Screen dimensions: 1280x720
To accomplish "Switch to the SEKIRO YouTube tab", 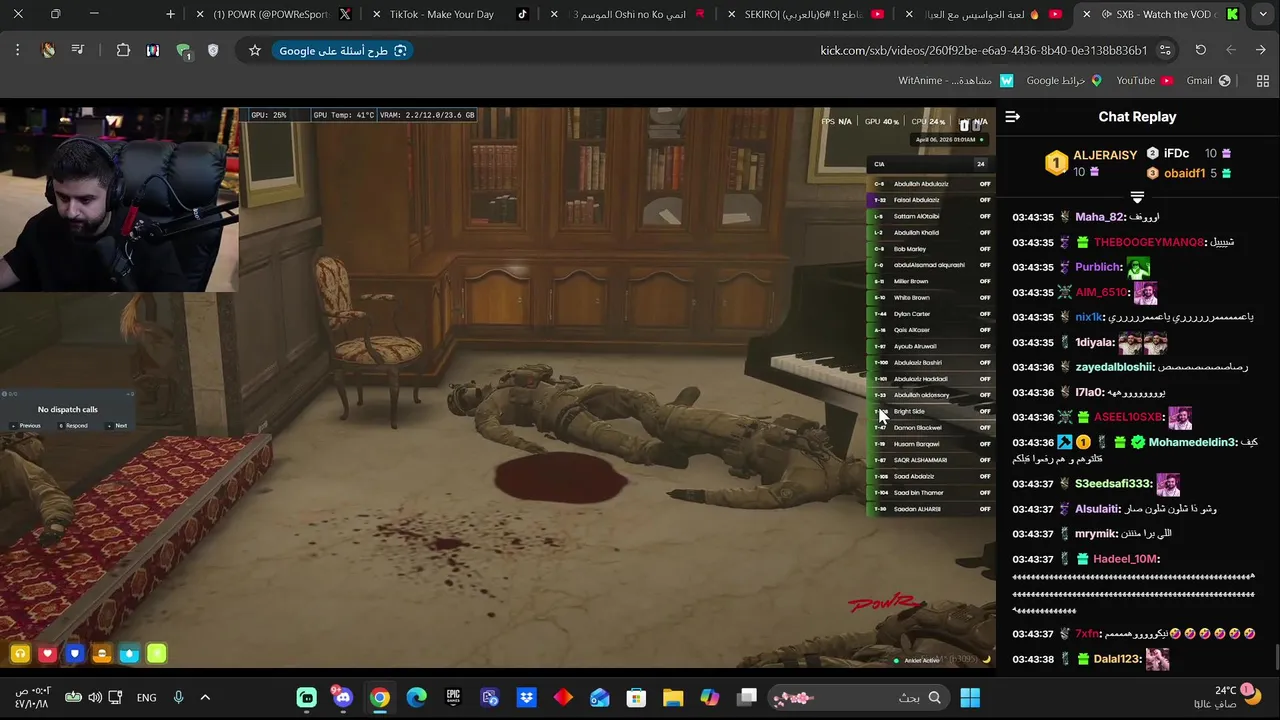I will 807,14.
